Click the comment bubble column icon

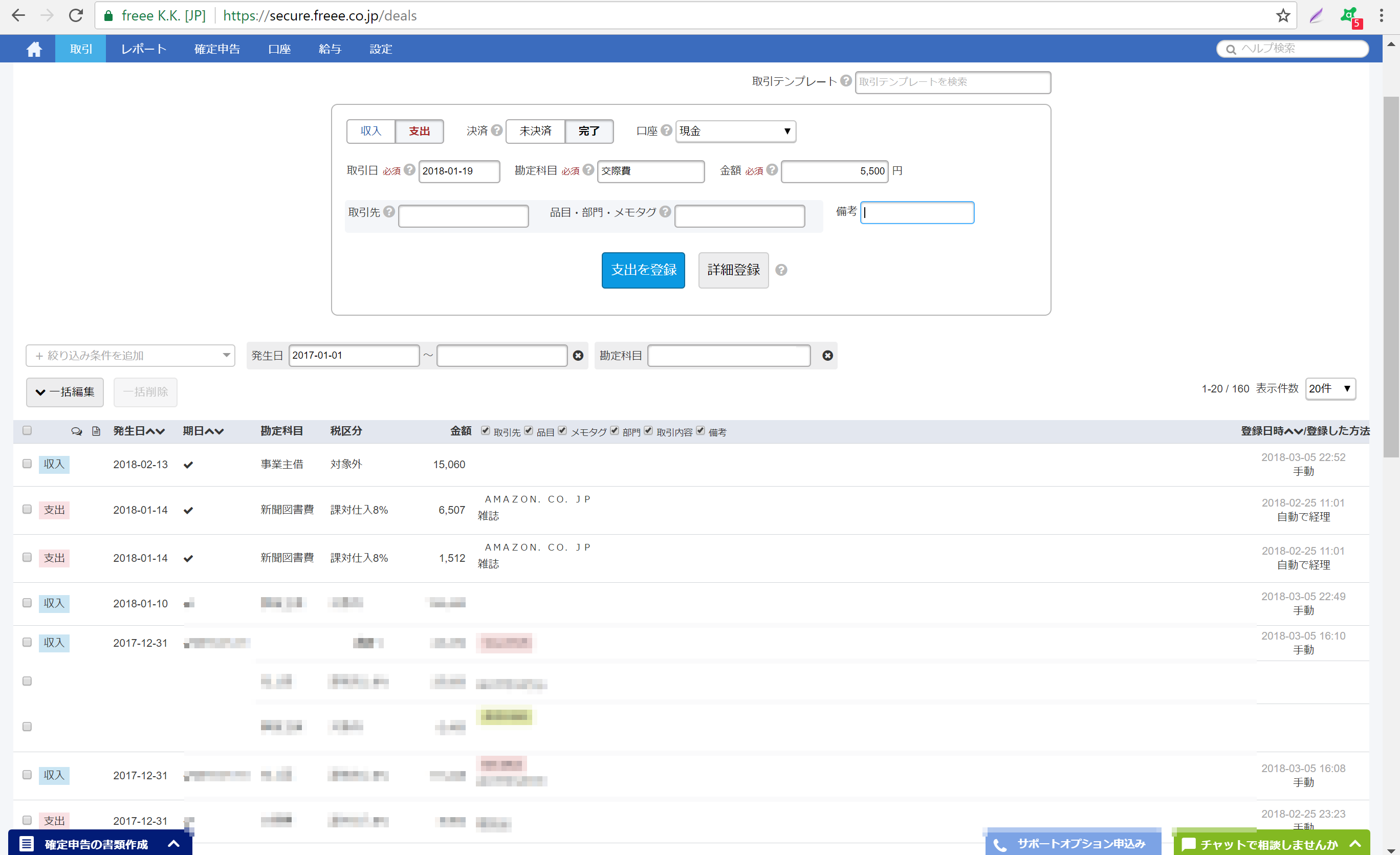pyautogui.click(x=77, y=431)
